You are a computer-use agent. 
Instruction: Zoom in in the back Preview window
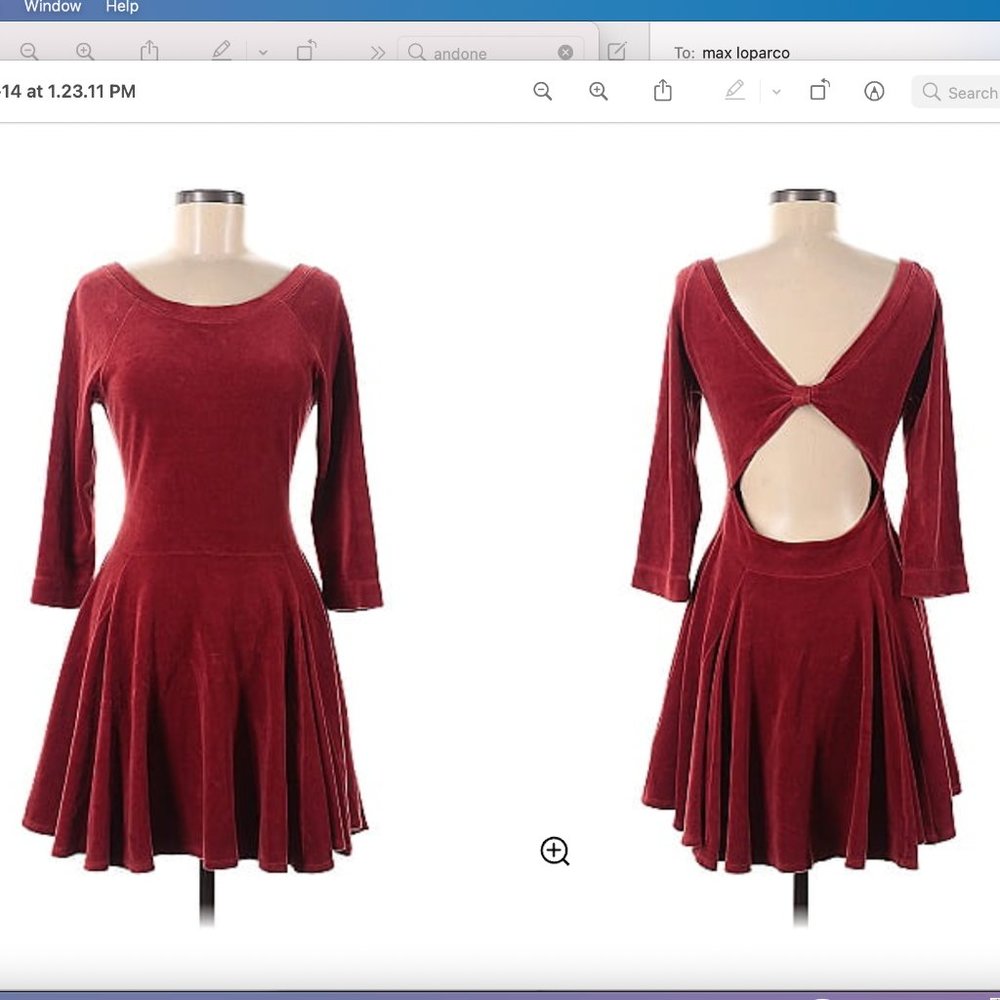coord(85,51)
